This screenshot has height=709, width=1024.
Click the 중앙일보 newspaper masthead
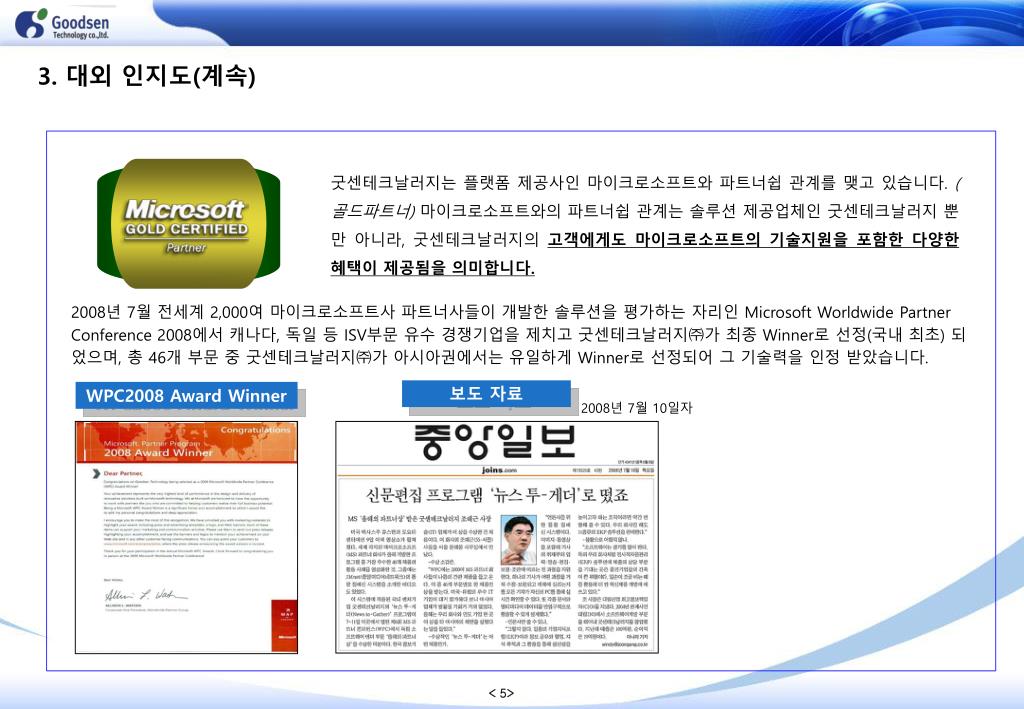[x=495, y=442]
